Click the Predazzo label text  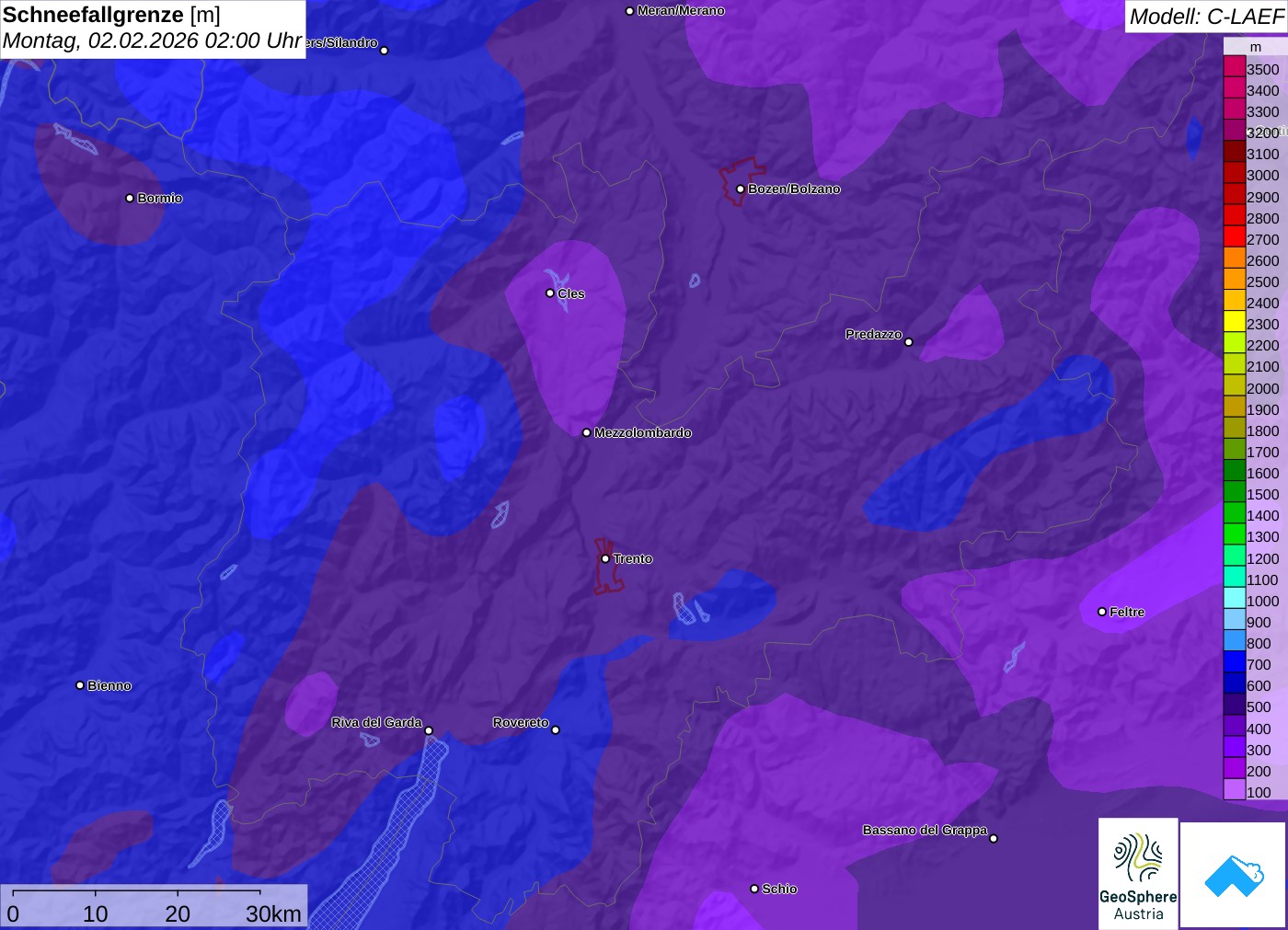point(874,334)
